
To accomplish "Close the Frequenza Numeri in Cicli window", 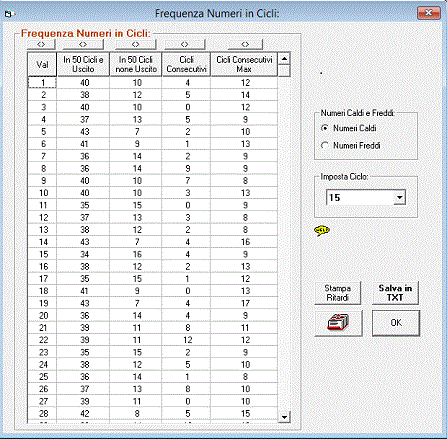I will [428, 13].
